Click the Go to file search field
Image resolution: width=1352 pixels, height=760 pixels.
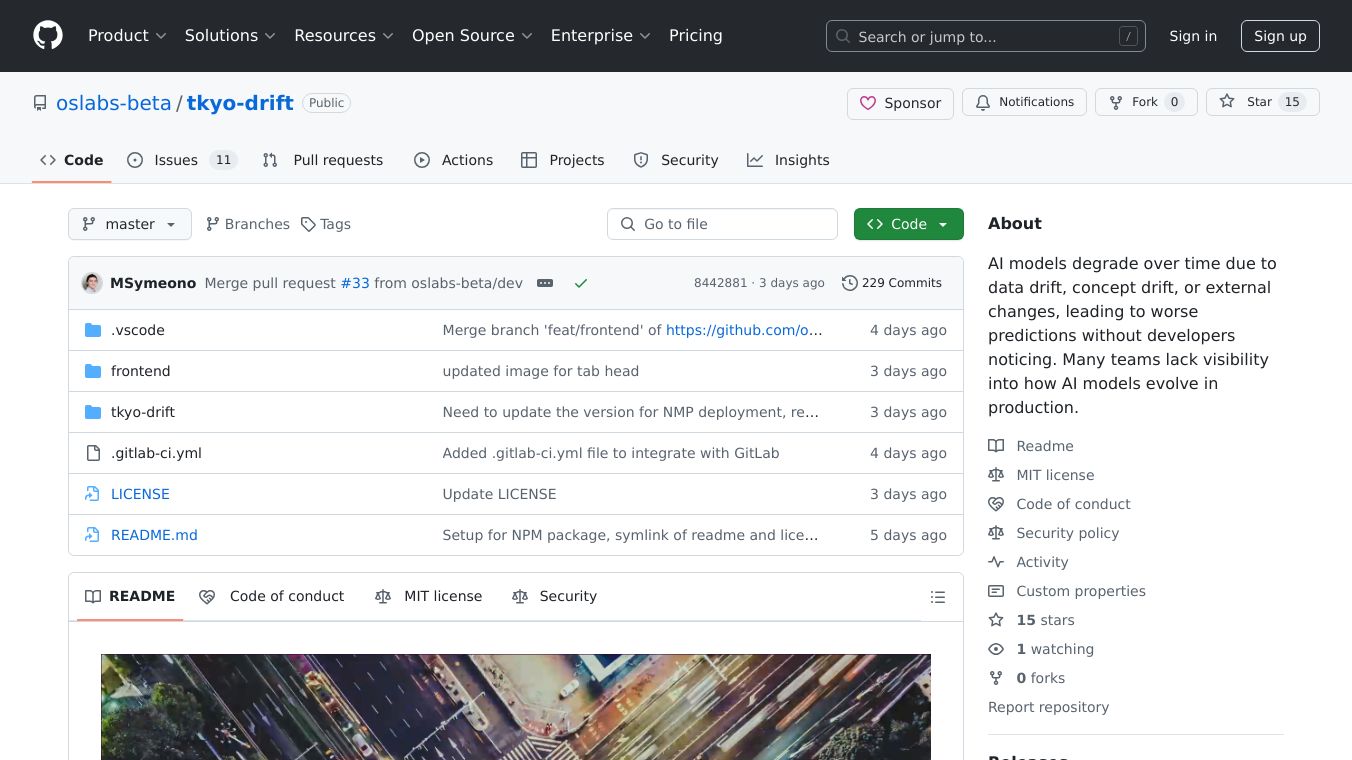pyautogui.click(x=722, y=224)
